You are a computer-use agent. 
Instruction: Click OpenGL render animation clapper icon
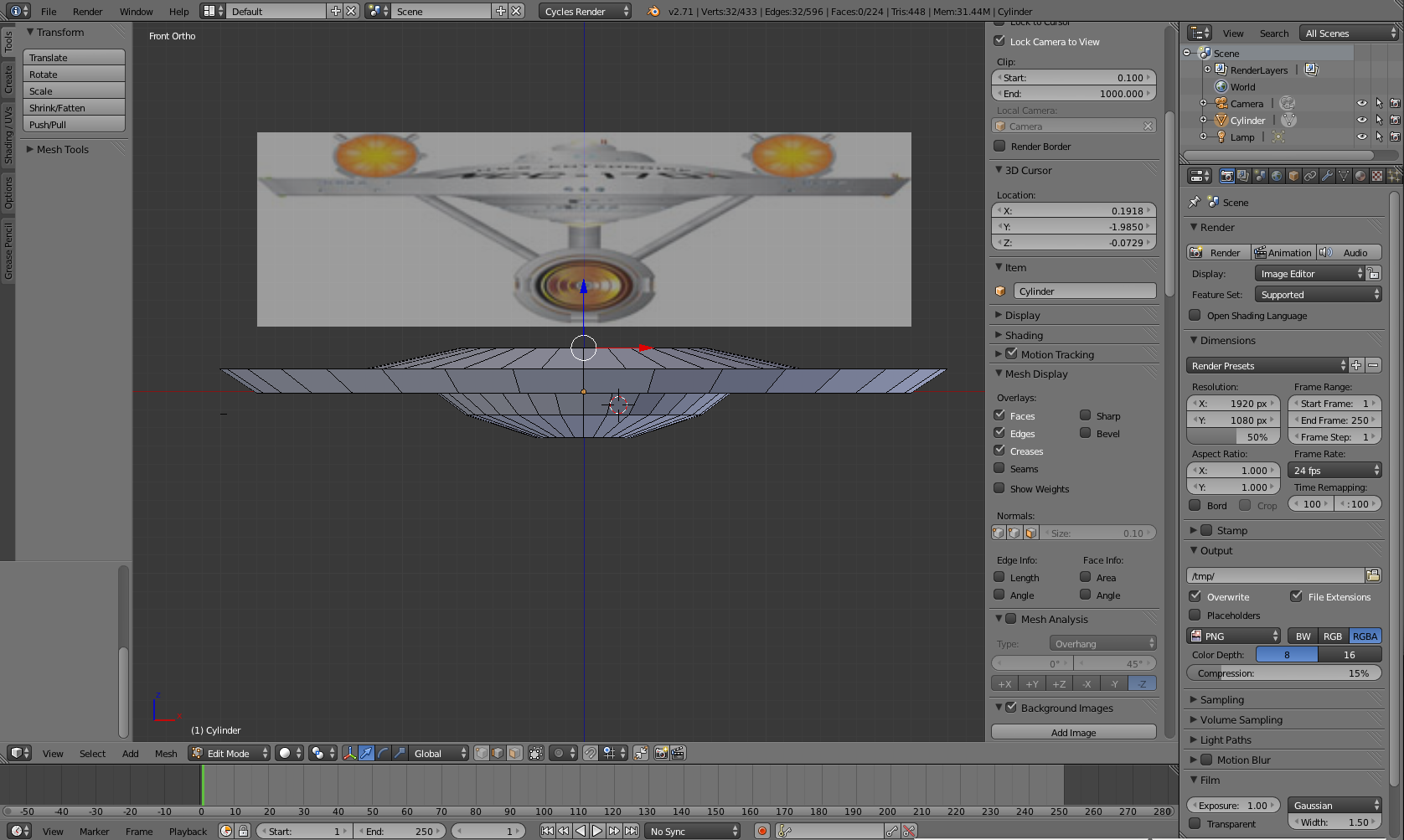point(678,753)
